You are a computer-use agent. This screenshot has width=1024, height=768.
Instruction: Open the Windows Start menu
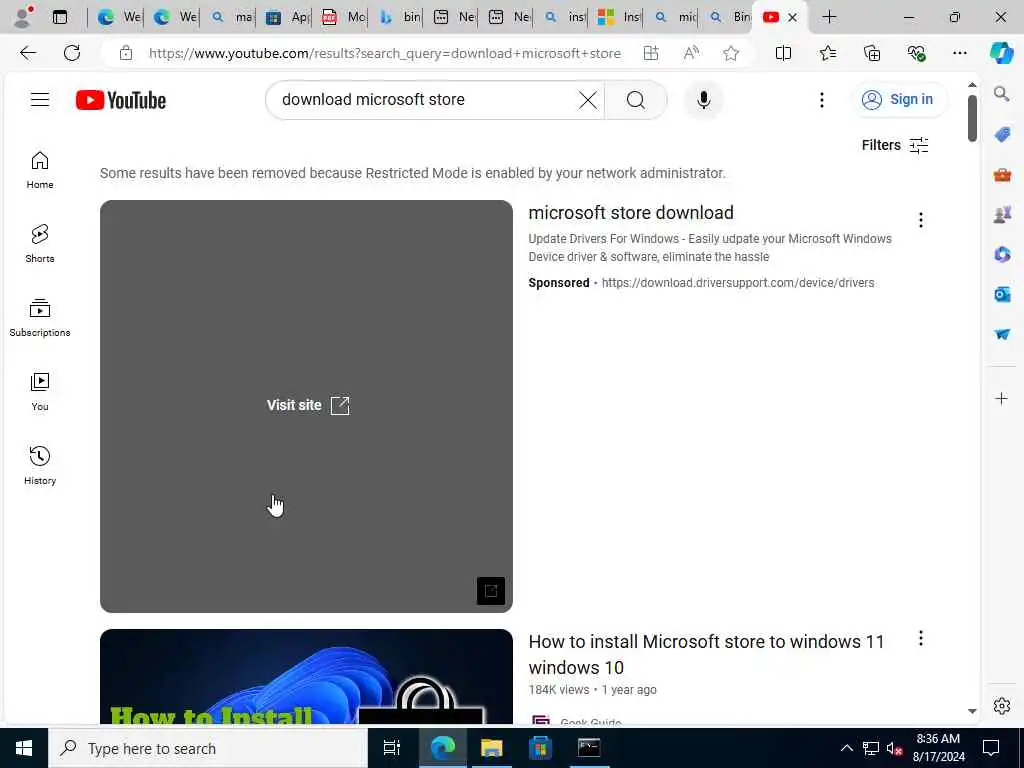pos(24,748)
